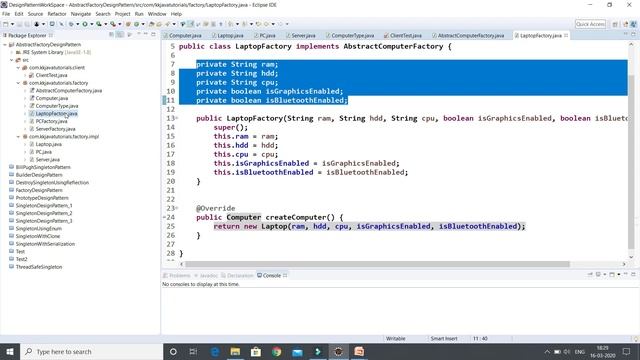
Task: Click the Open Type toolbar icon
Action: click(x=151, y=24)
